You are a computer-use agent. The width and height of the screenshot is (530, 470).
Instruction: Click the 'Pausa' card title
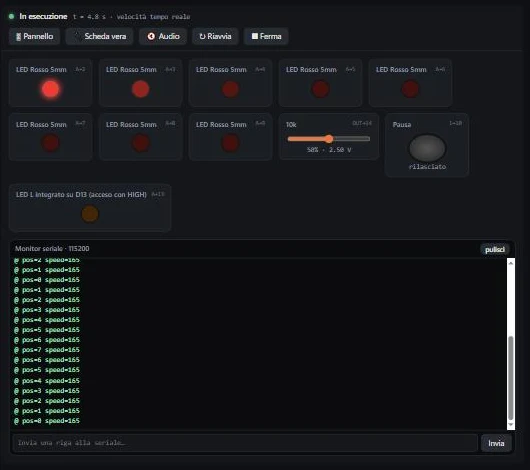coord(402,124)
